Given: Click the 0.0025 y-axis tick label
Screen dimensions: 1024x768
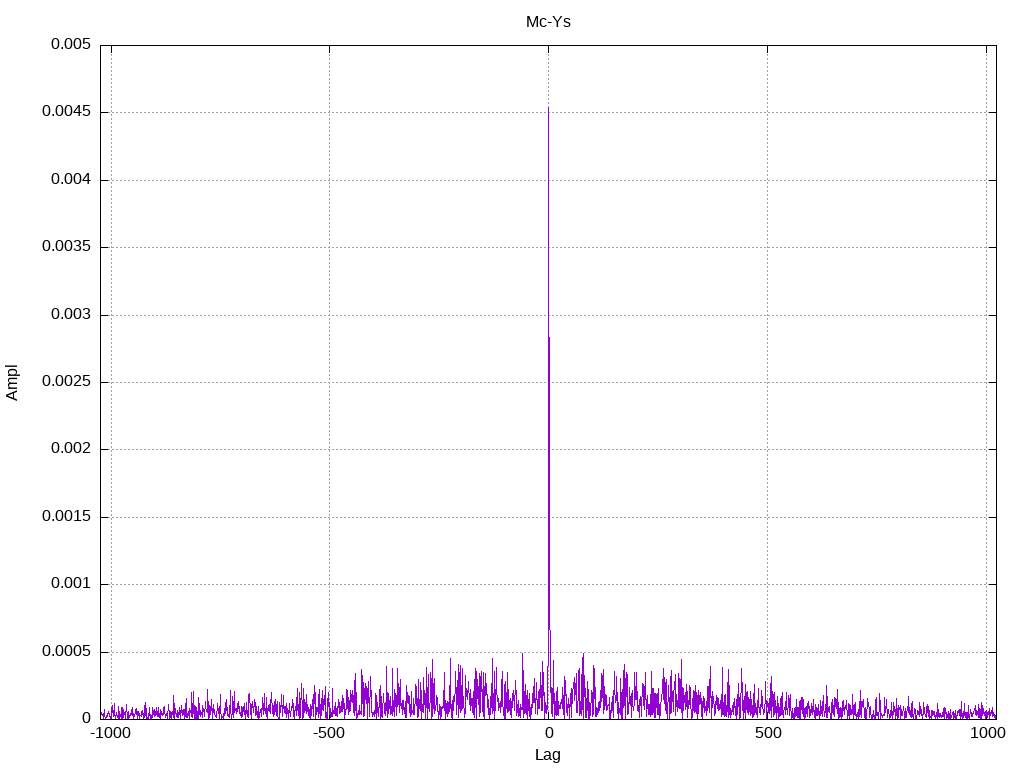Looking at the screenshot, I should [x=66, y=382].
